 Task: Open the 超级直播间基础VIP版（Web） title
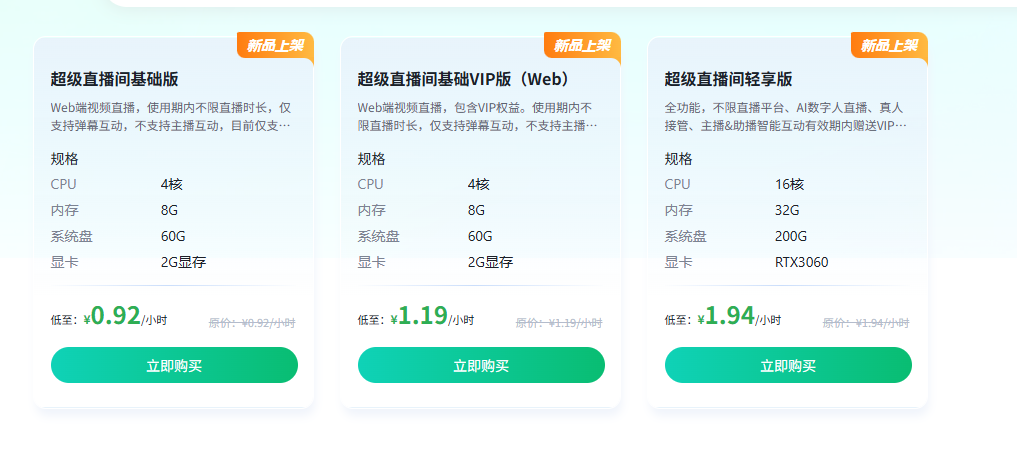[463, 79]
